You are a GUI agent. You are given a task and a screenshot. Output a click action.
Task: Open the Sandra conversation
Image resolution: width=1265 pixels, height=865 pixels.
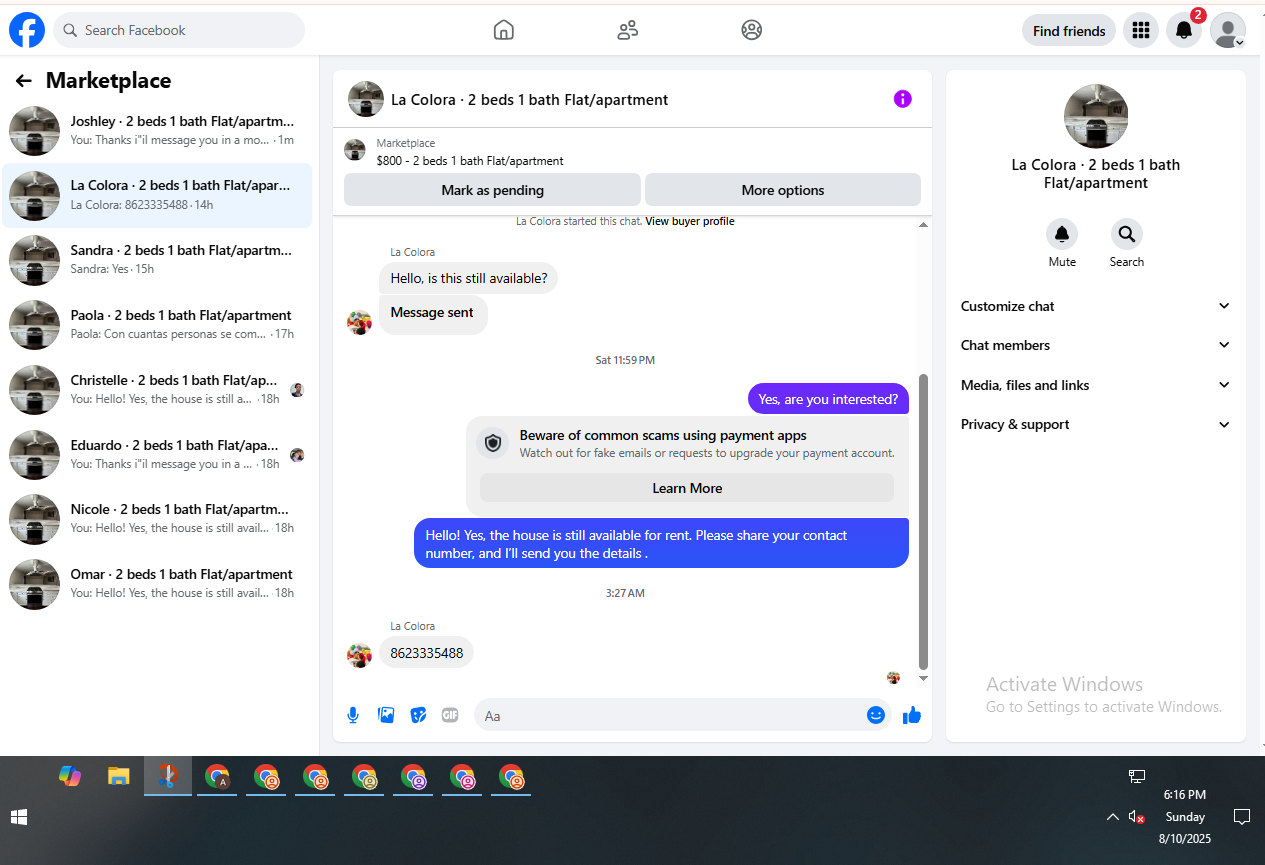click(157, 260)
